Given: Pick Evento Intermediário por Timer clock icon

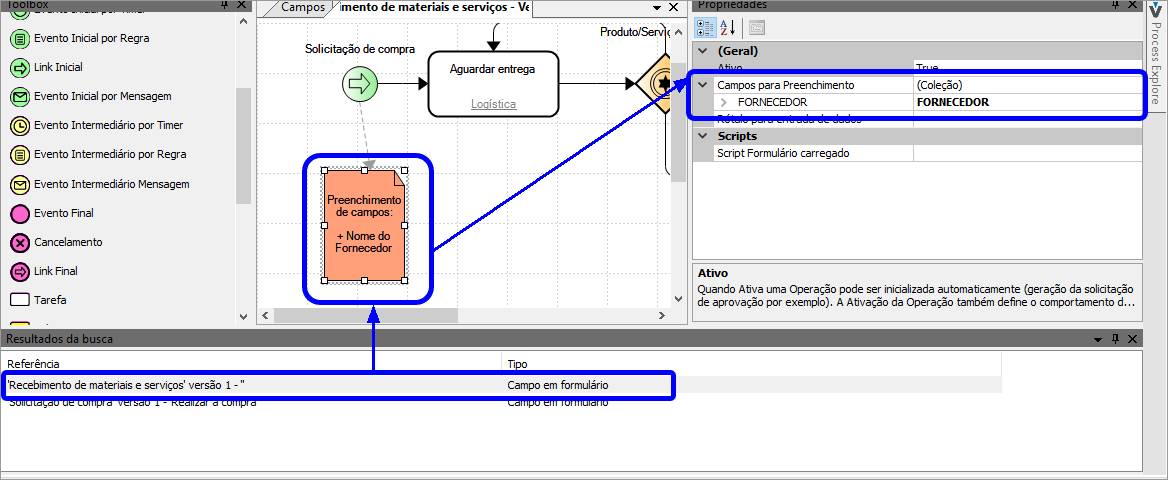Looking at the screenshot, I should click(19, 126).
